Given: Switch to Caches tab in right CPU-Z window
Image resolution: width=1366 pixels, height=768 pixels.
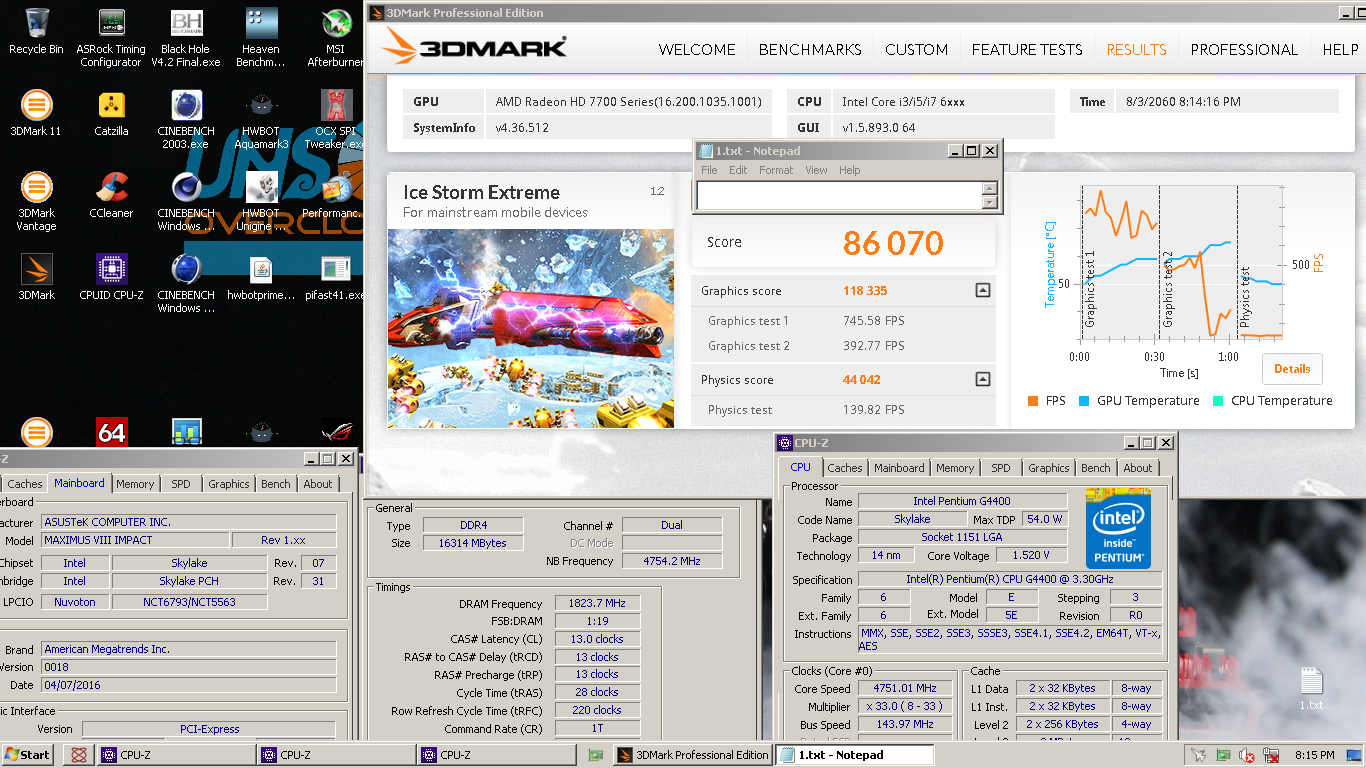Looking at the screenshot, I should 844,468.
